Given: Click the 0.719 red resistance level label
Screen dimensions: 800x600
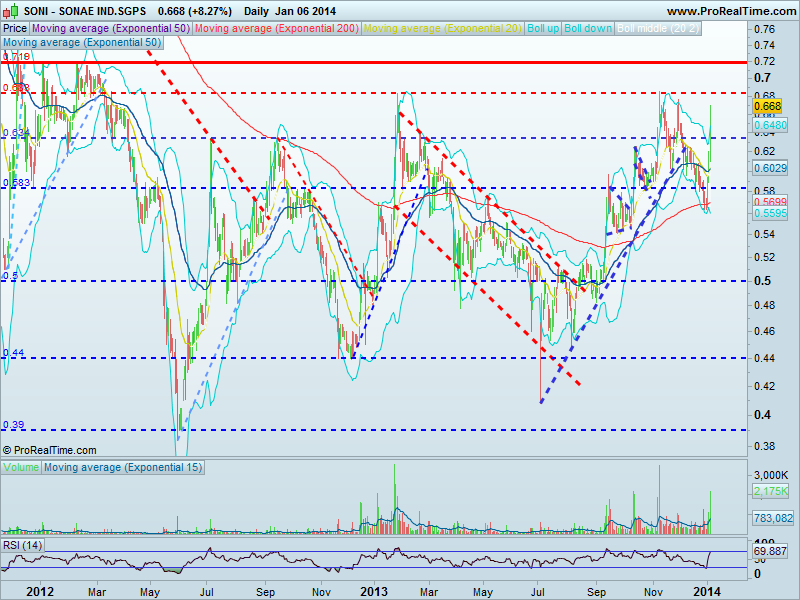Looking at the screenshot, I should pos(16,57).
